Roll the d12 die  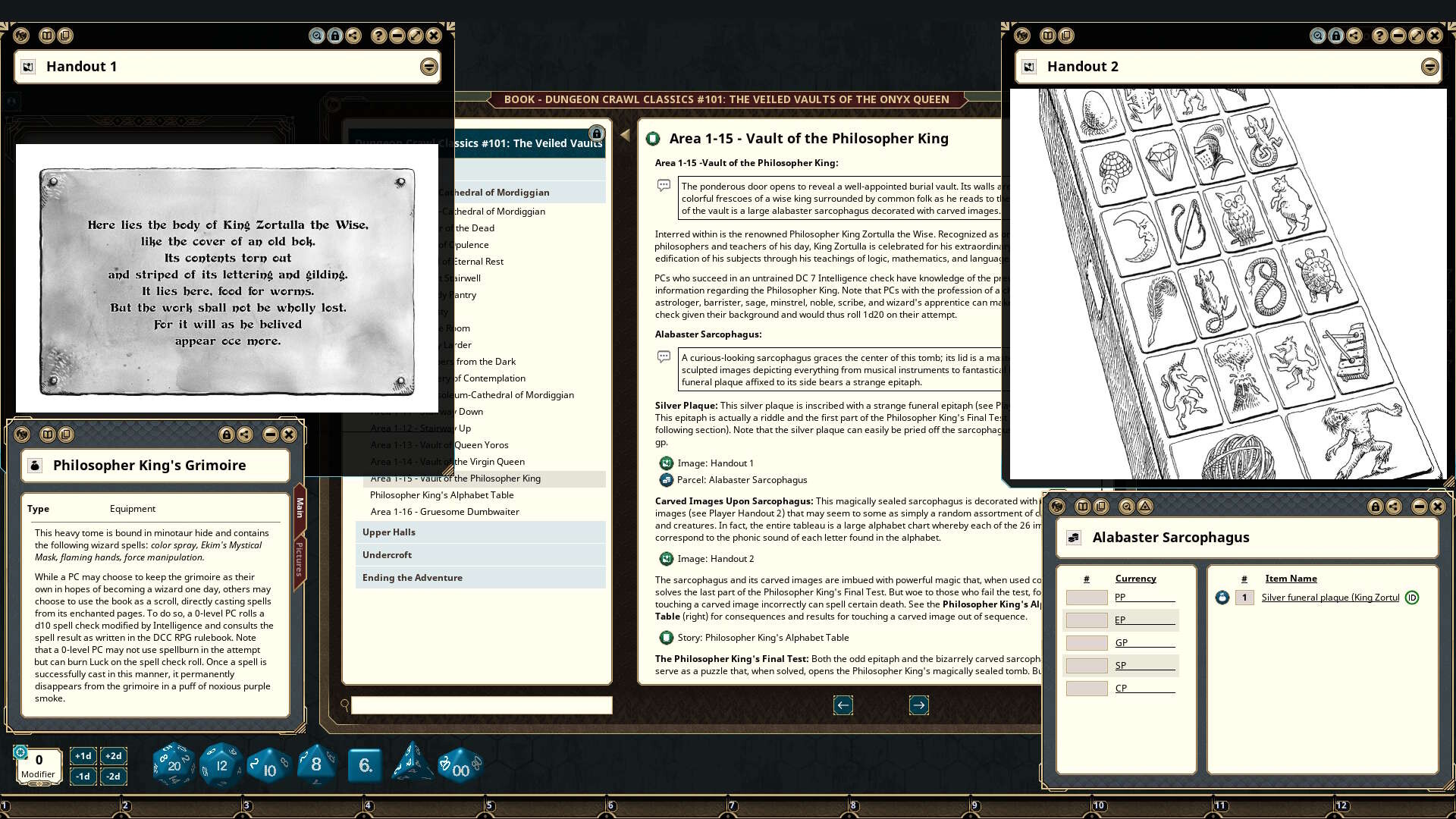(x=221, y=764)
